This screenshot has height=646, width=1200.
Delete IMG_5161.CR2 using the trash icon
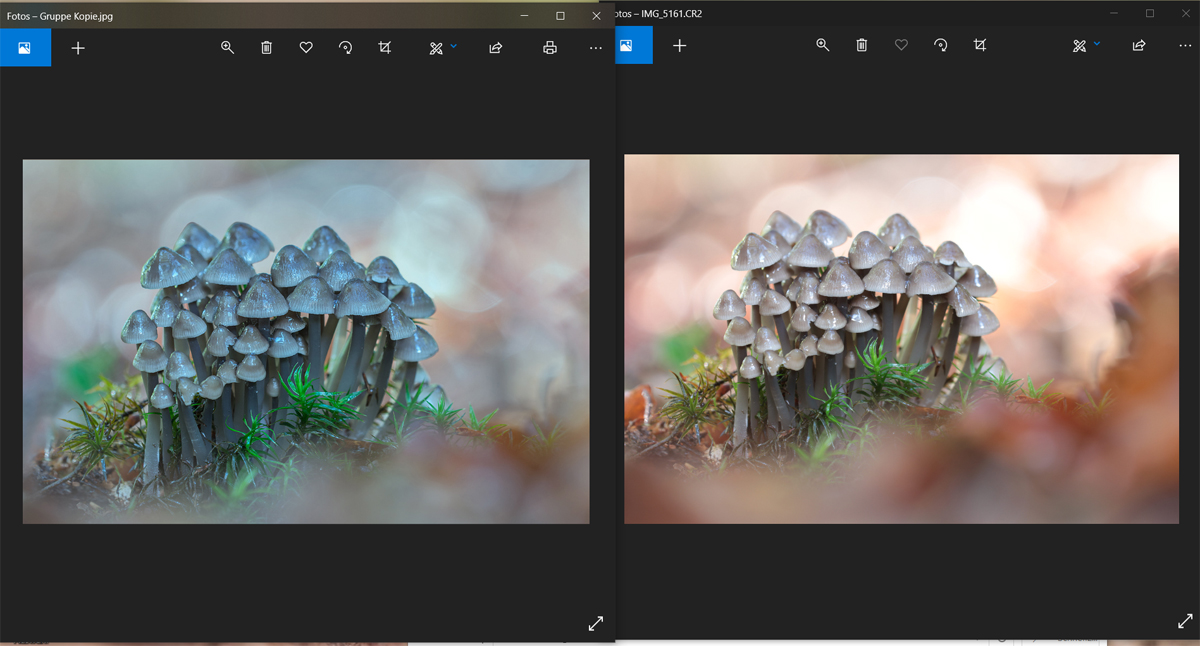pos(862,45)
